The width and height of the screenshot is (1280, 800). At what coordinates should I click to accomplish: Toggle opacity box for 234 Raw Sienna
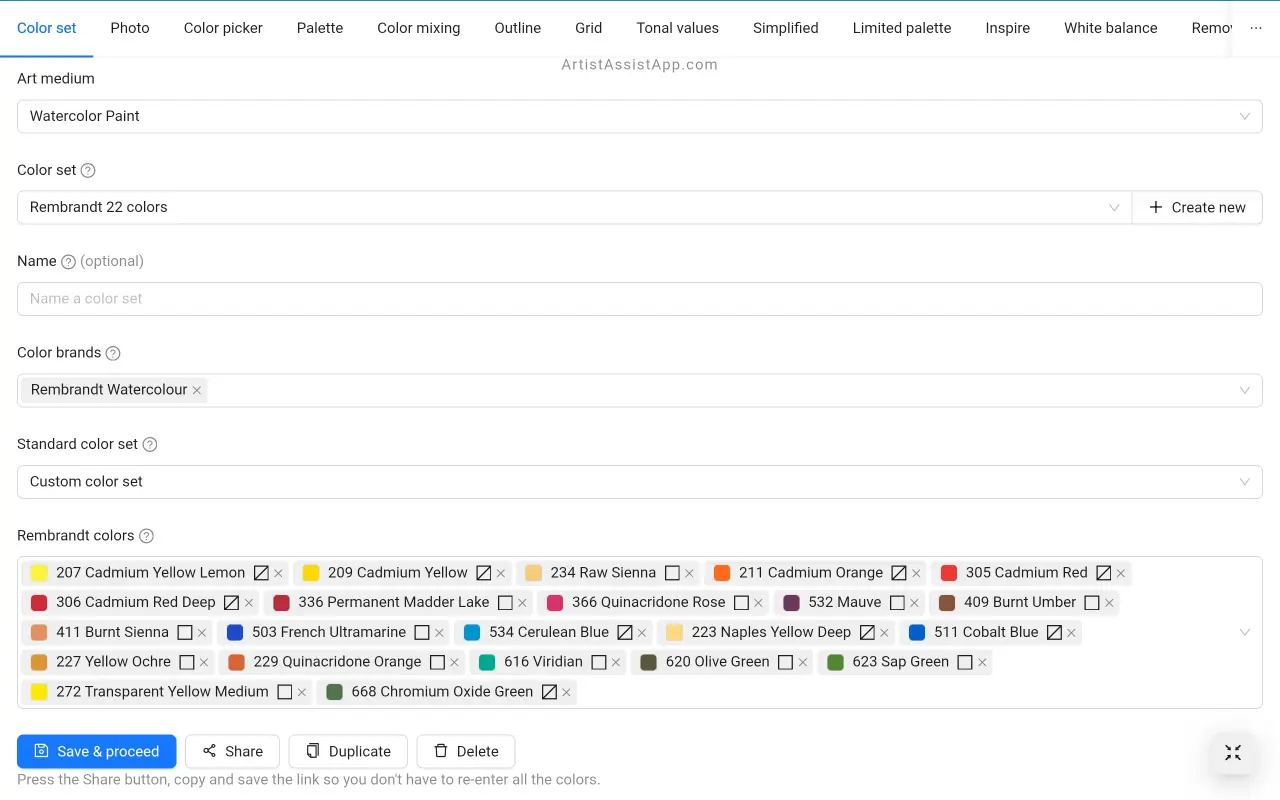672,573
